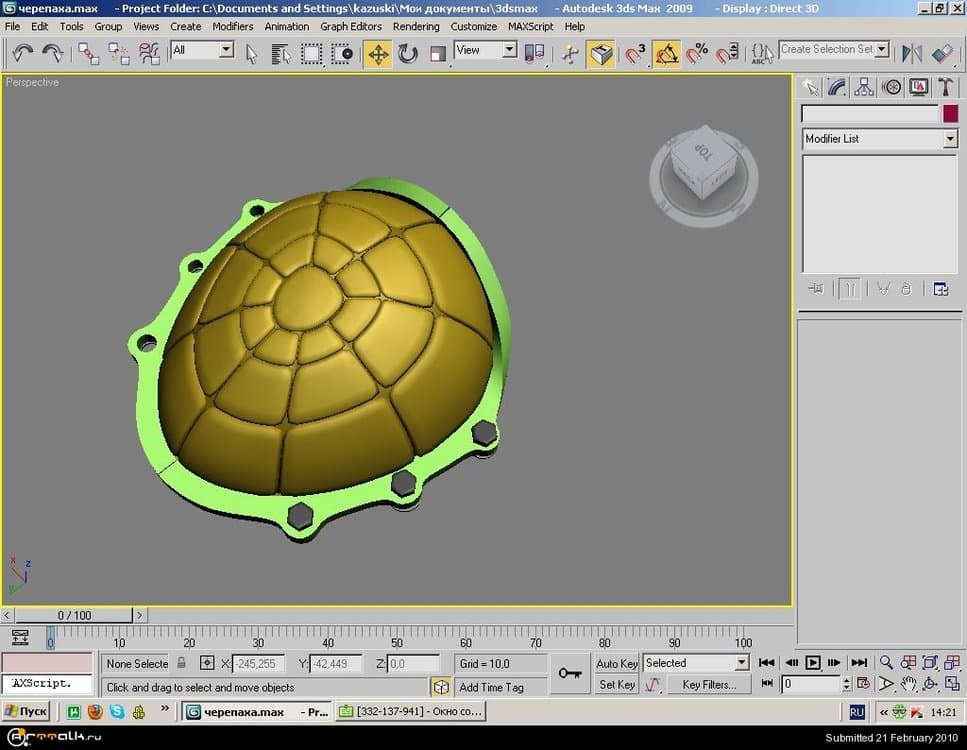
Task: Click the Set Key button
Action: [x=617, y=685]
